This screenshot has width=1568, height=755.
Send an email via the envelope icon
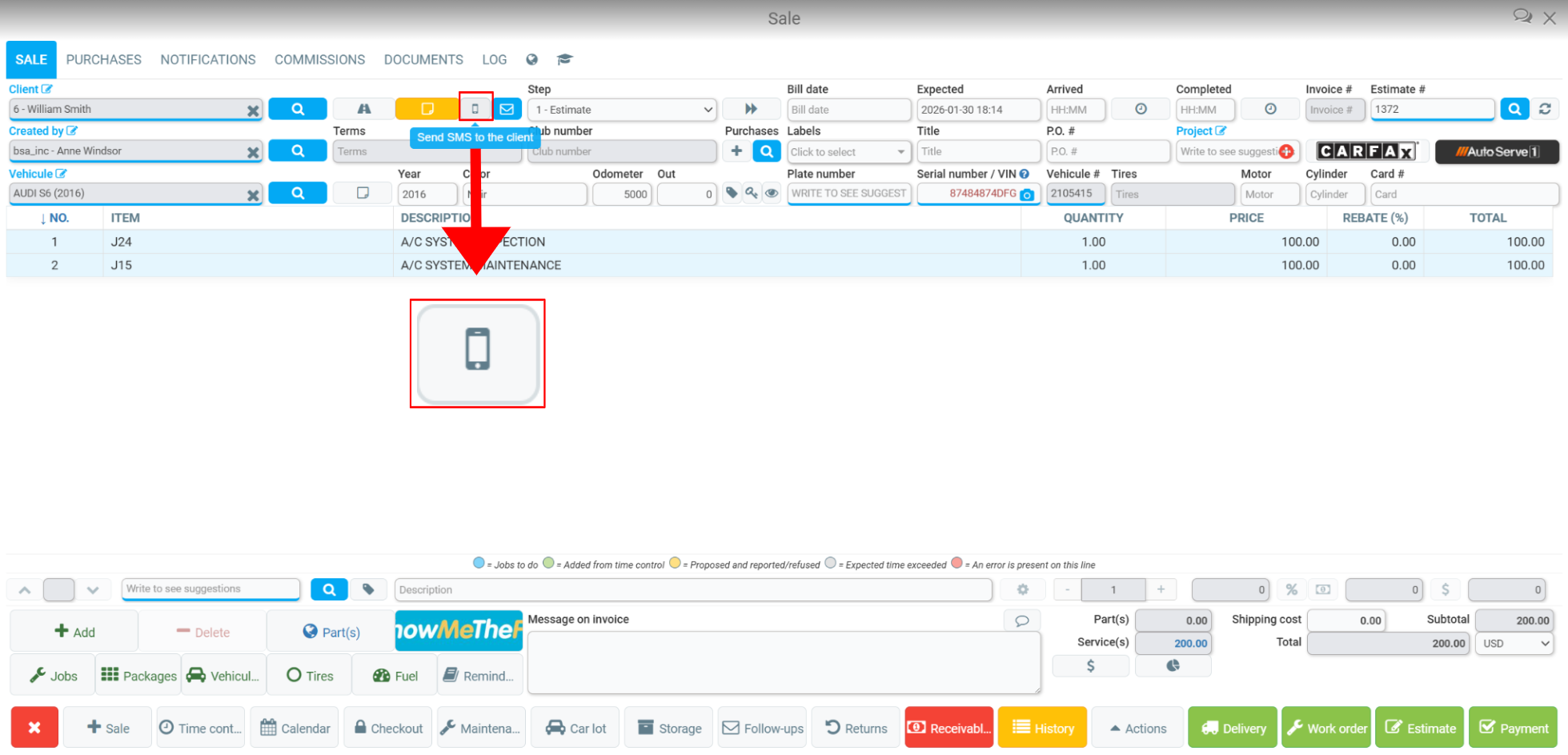pos(507,108)
